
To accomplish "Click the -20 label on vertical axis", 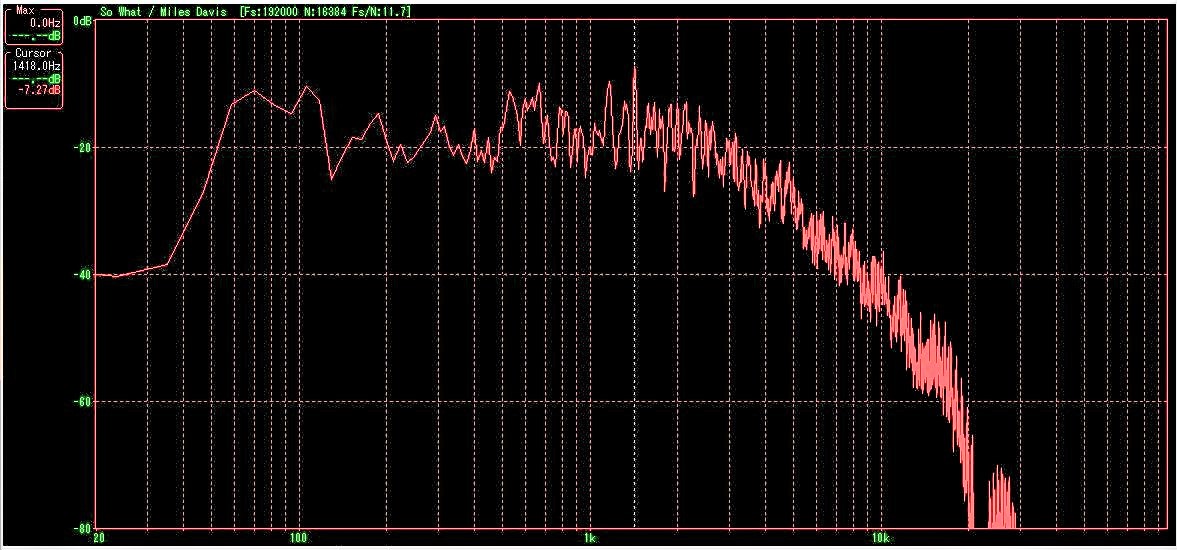I will click(83, 147).
